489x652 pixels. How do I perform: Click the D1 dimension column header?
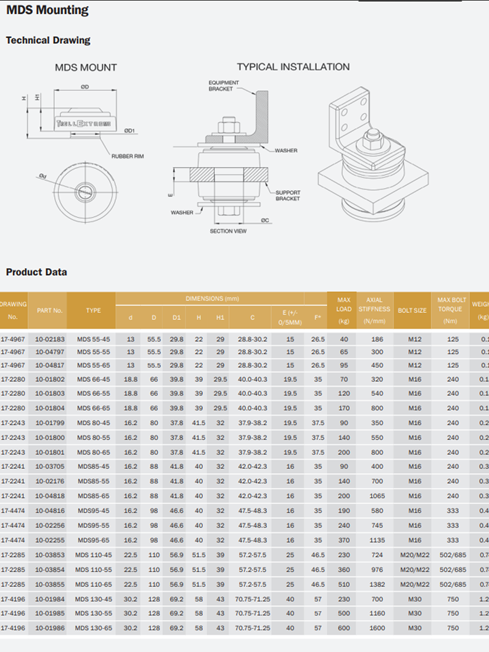[x=177, y=317]
